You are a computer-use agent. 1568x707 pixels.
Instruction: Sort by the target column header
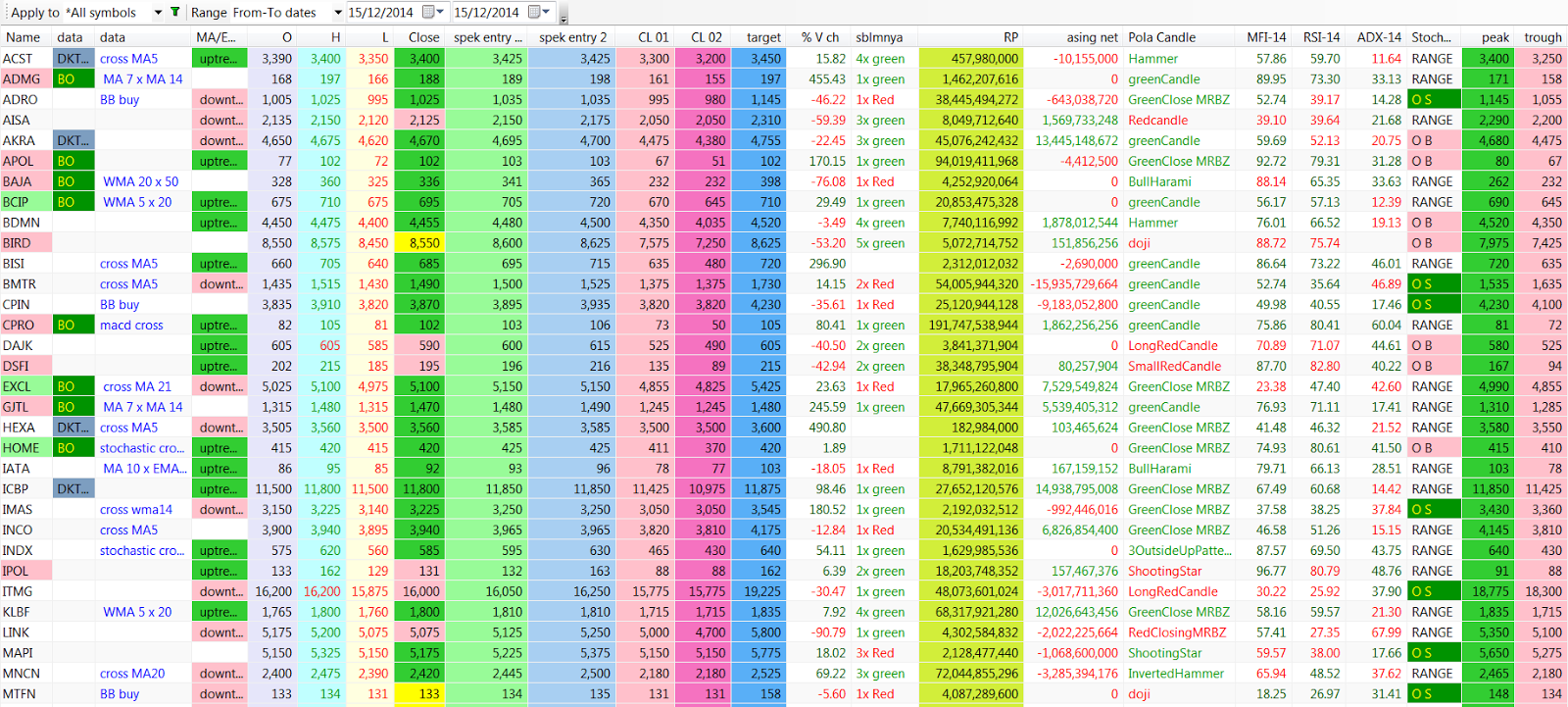click(759, 37)
